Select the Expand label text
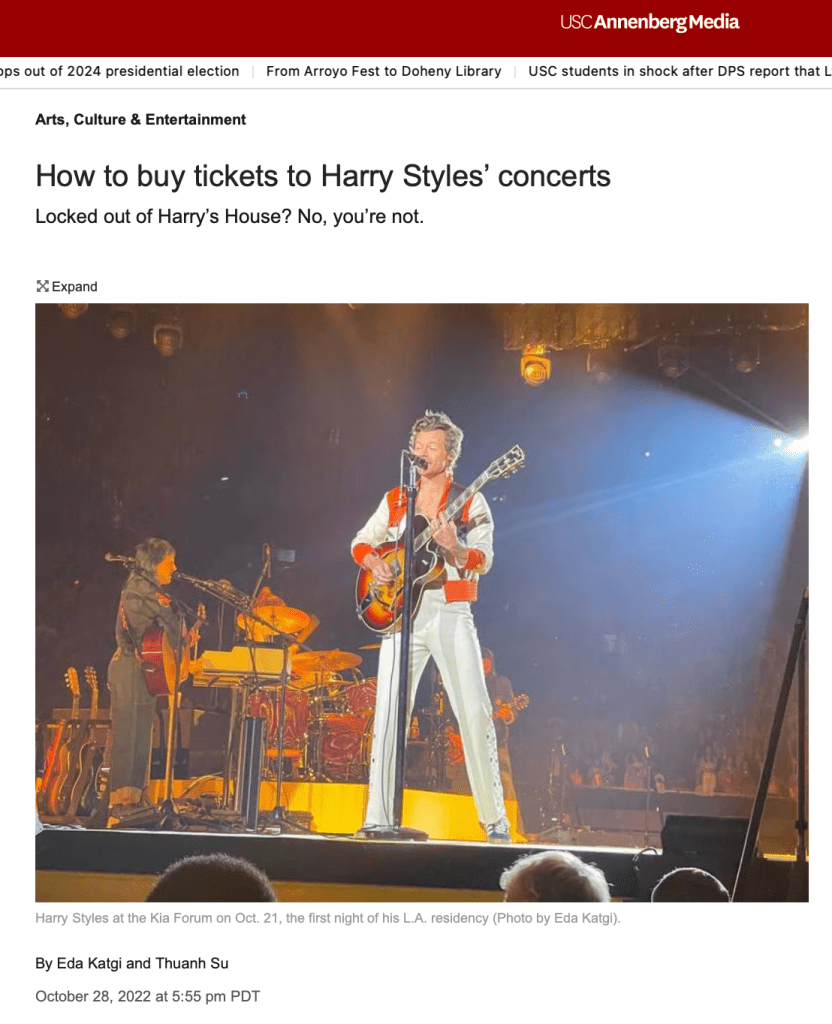The width and height of the screenshot is (832, 1024). coord(74,287)
